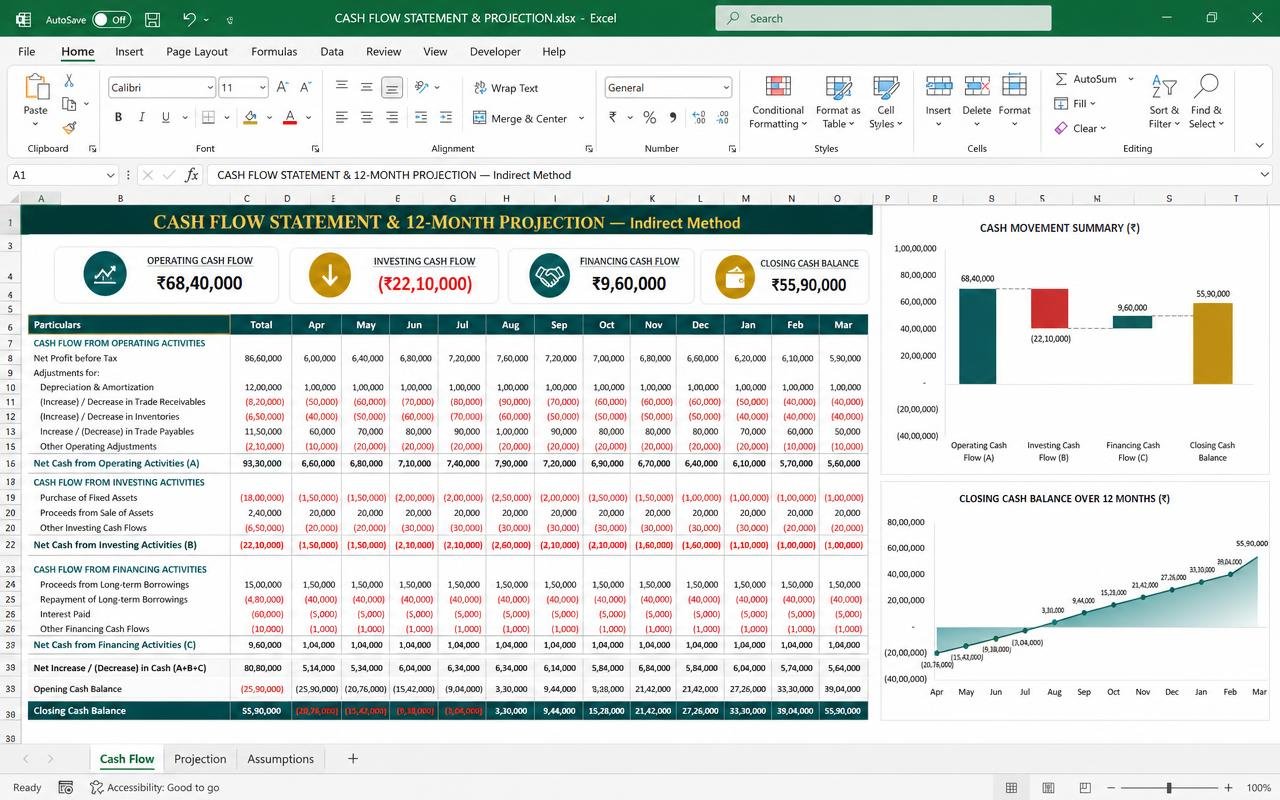Click the Percent Style icon

[649, 118]
